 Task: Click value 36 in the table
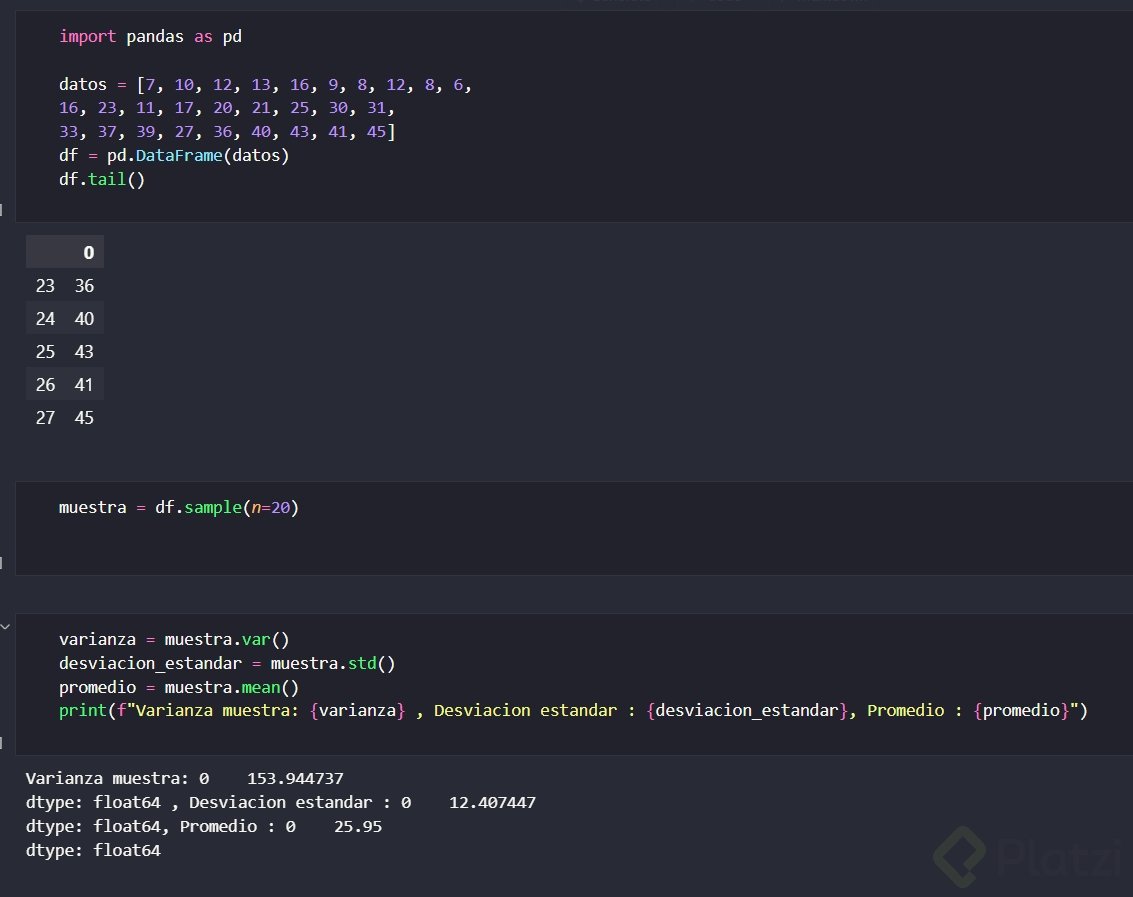[85, 286]
